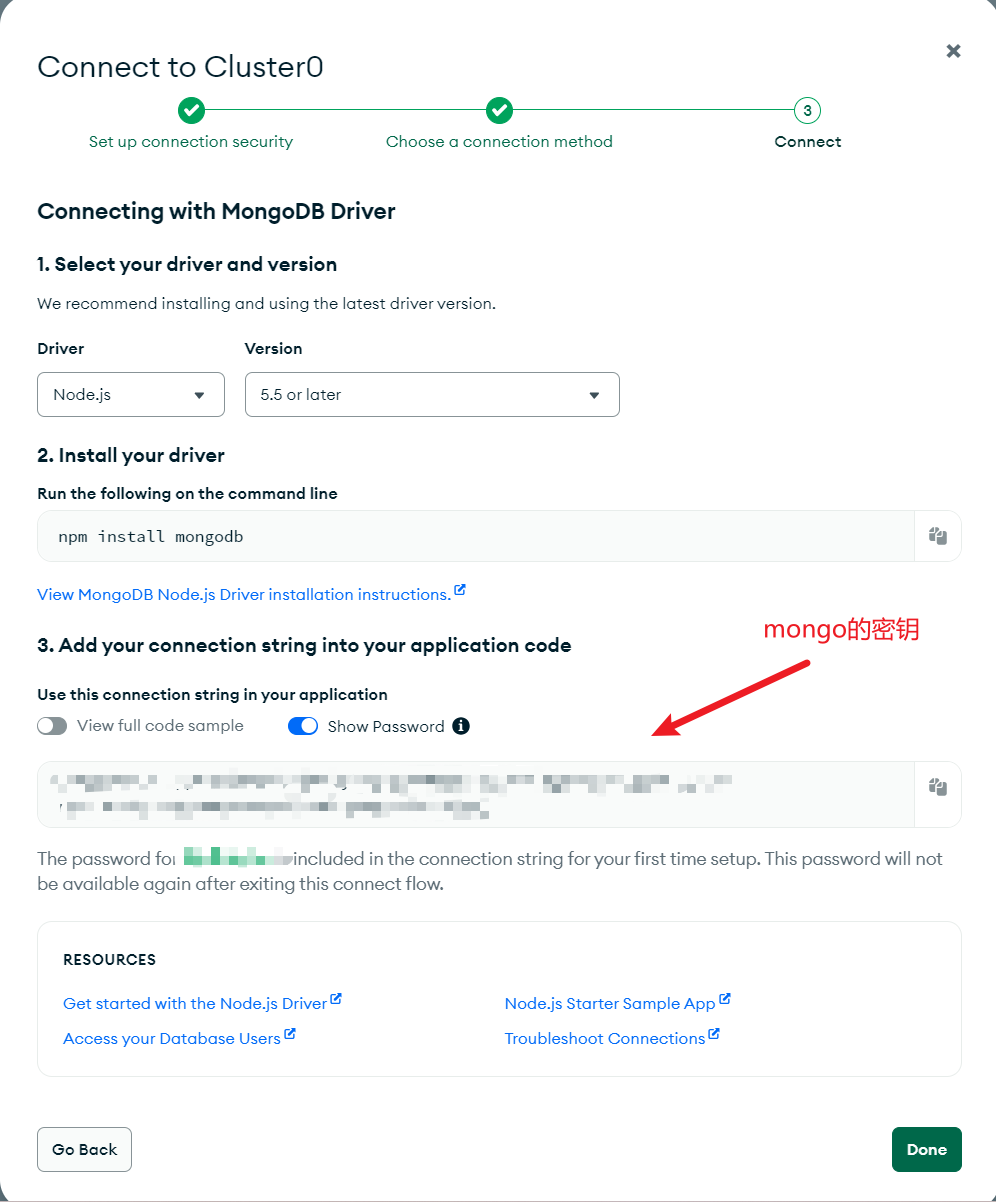Image resolution: width=996 pixels, height=1202 pixels.
Task: Click the connection method step checkmark
Action: click(x=499, y=110)
